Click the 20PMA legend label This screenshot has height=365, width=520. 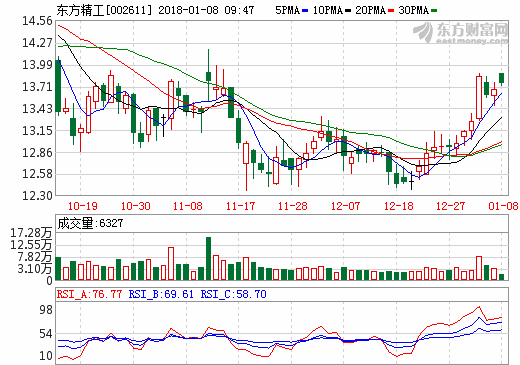click(x=371, y=10)
